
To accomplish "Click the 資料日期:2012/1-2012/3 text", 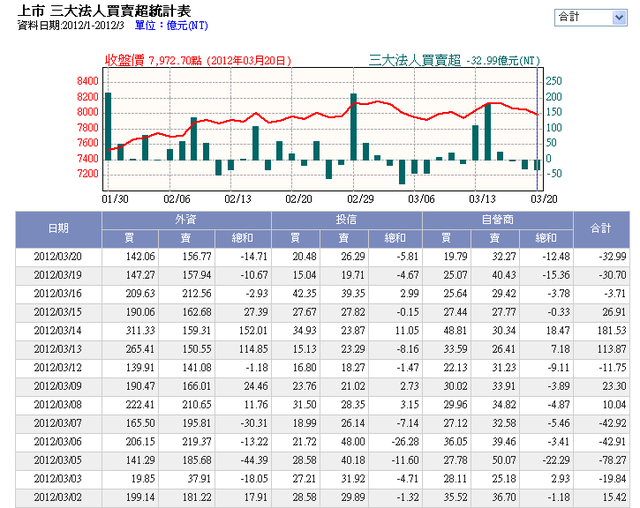I will 71,26.
